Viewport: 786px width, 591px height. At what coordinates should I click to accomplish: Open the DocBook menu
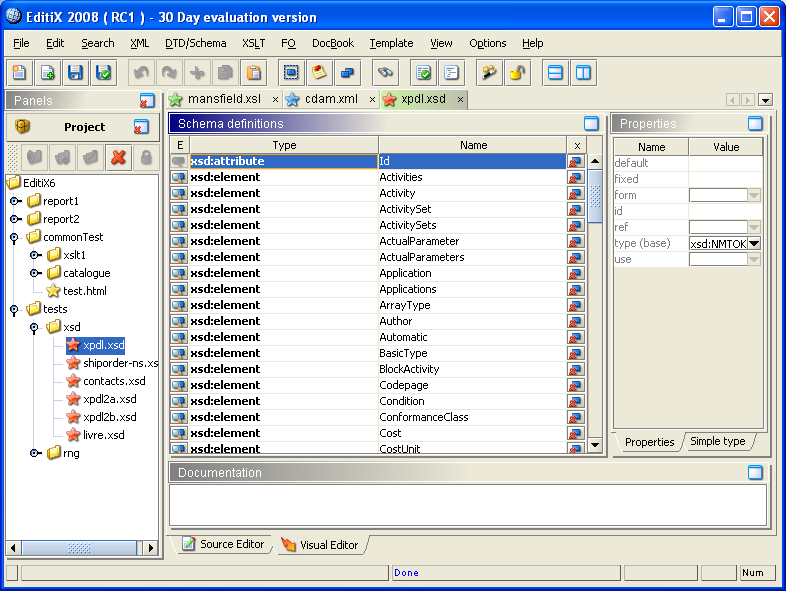(333, 43)
